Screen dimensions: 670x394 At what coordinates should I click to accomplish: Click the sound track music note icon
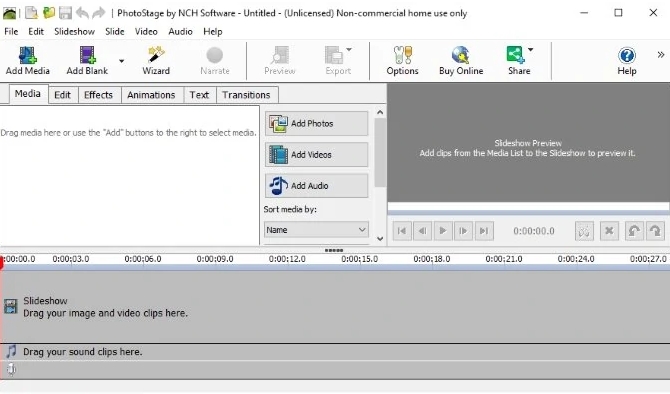11,351
